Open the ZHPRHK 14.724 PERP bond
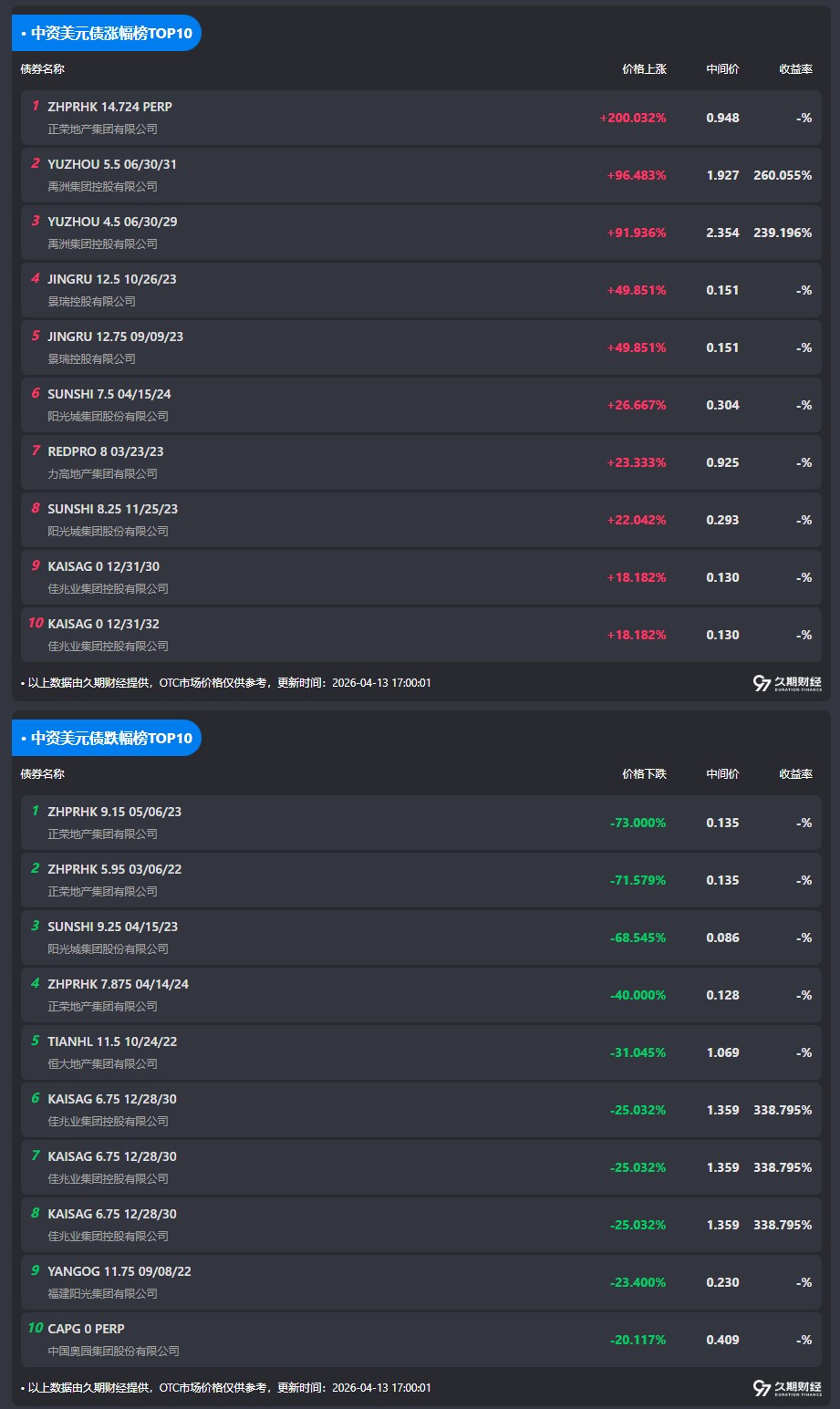Image resolution: width=840 pixels, height=1409 pixels. 109,107
